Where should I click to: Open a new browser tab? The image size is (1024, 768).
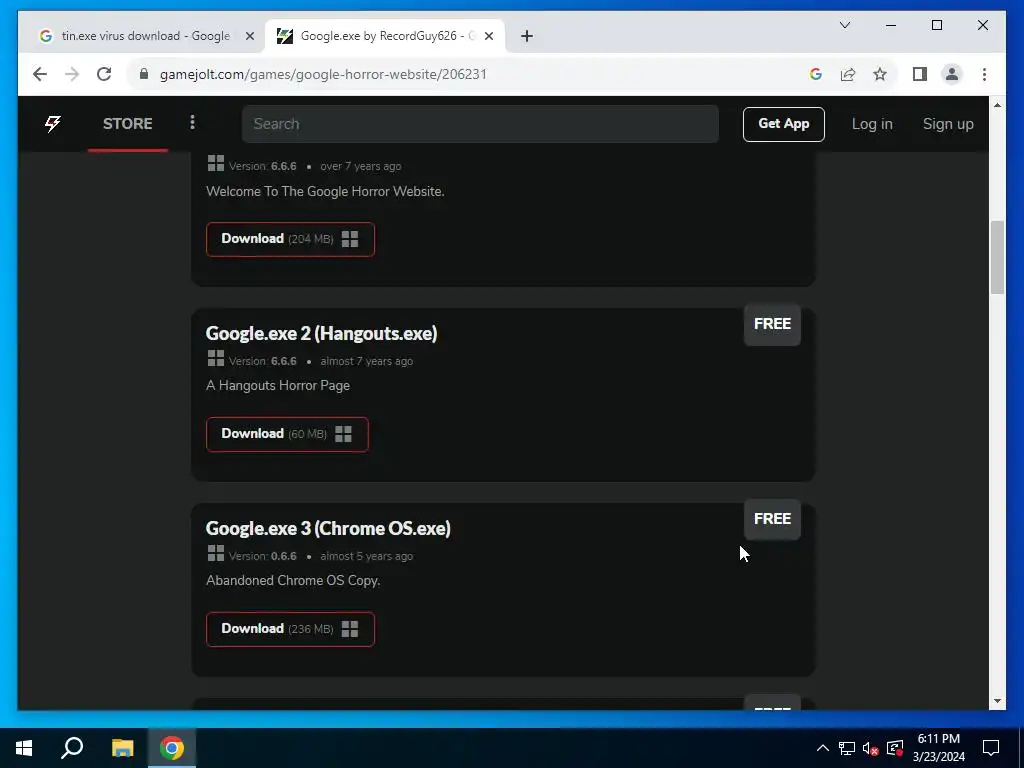[x=527, y=37]
